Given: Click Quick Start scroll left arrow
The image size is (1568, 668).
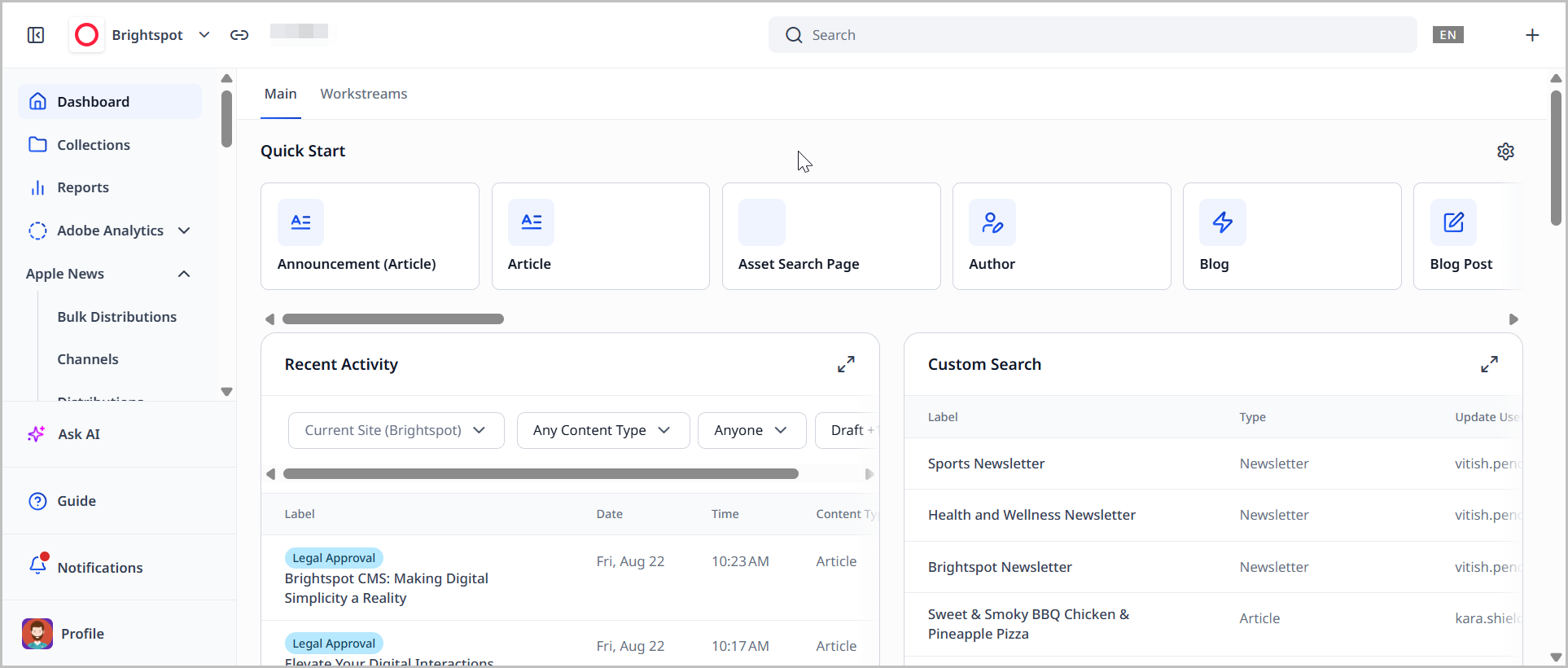Looking at the screenshot, I should pyautogui.click(x=269, y=319).
